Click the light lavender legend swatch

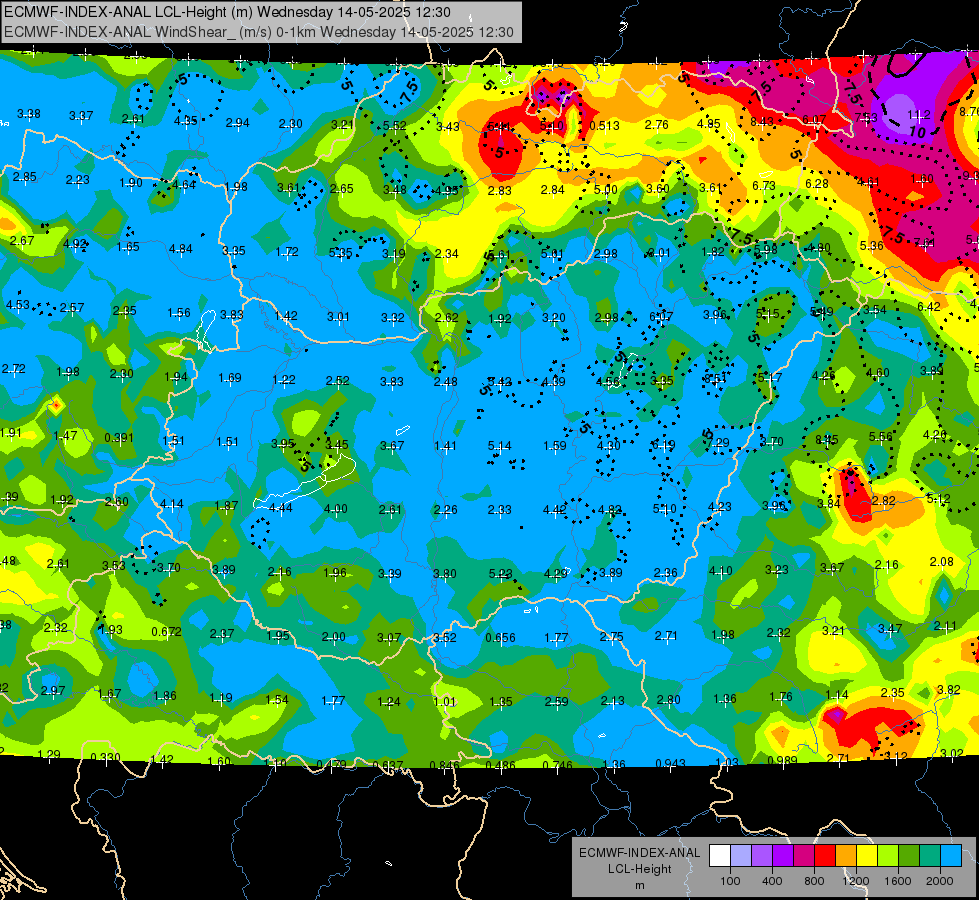click(x=741, y=856)
